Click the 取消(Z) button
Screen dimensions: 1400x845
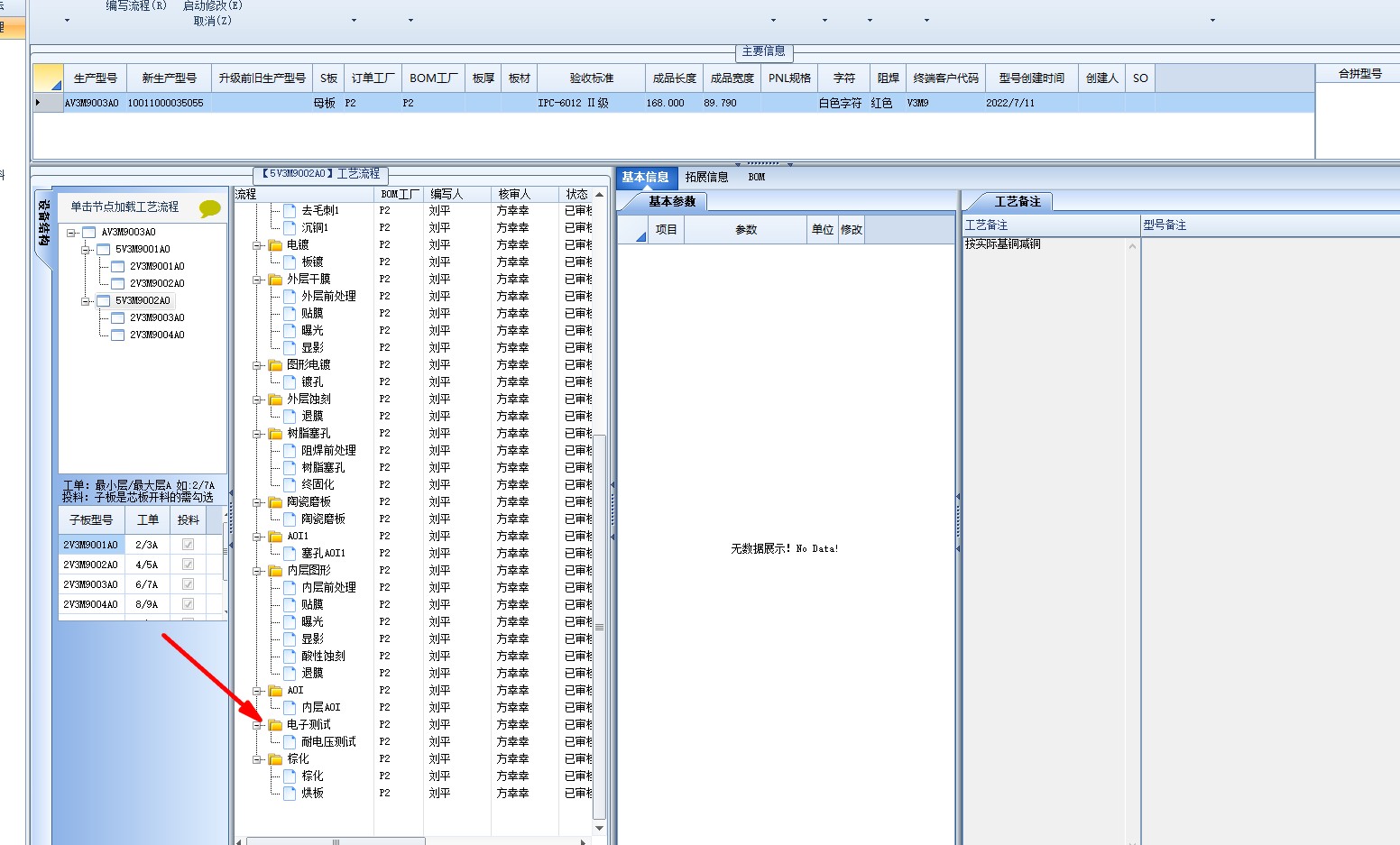(x=213, y=21)
